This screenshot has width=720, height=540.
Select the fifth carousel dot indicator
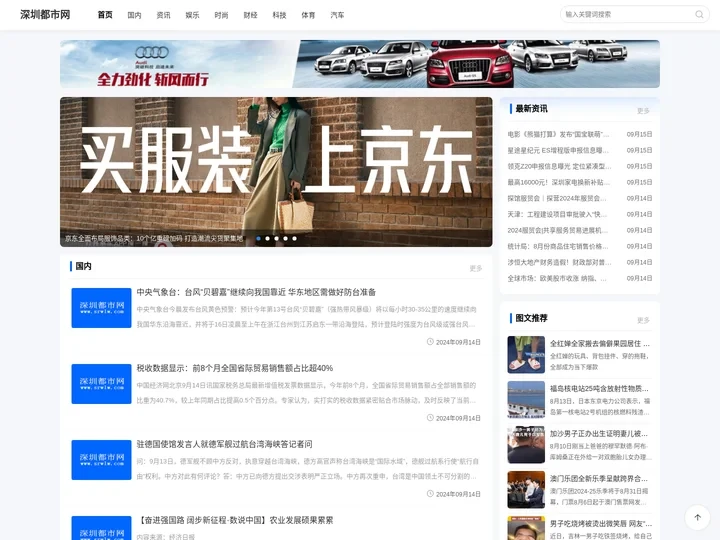click(x=294, y=238)
